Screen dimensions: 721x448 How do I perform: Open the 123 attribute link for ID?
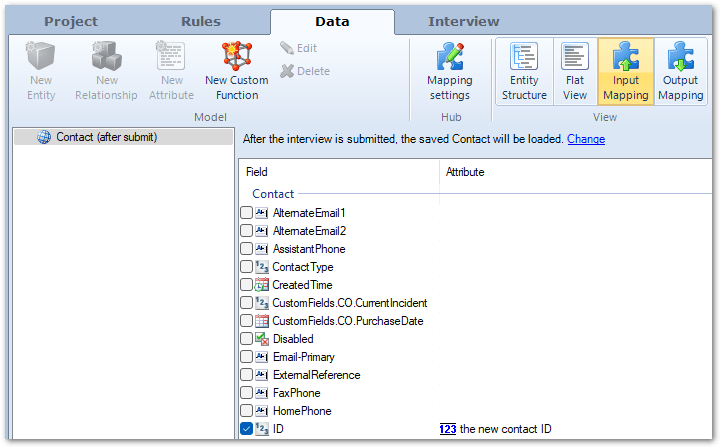click(447, 429)
